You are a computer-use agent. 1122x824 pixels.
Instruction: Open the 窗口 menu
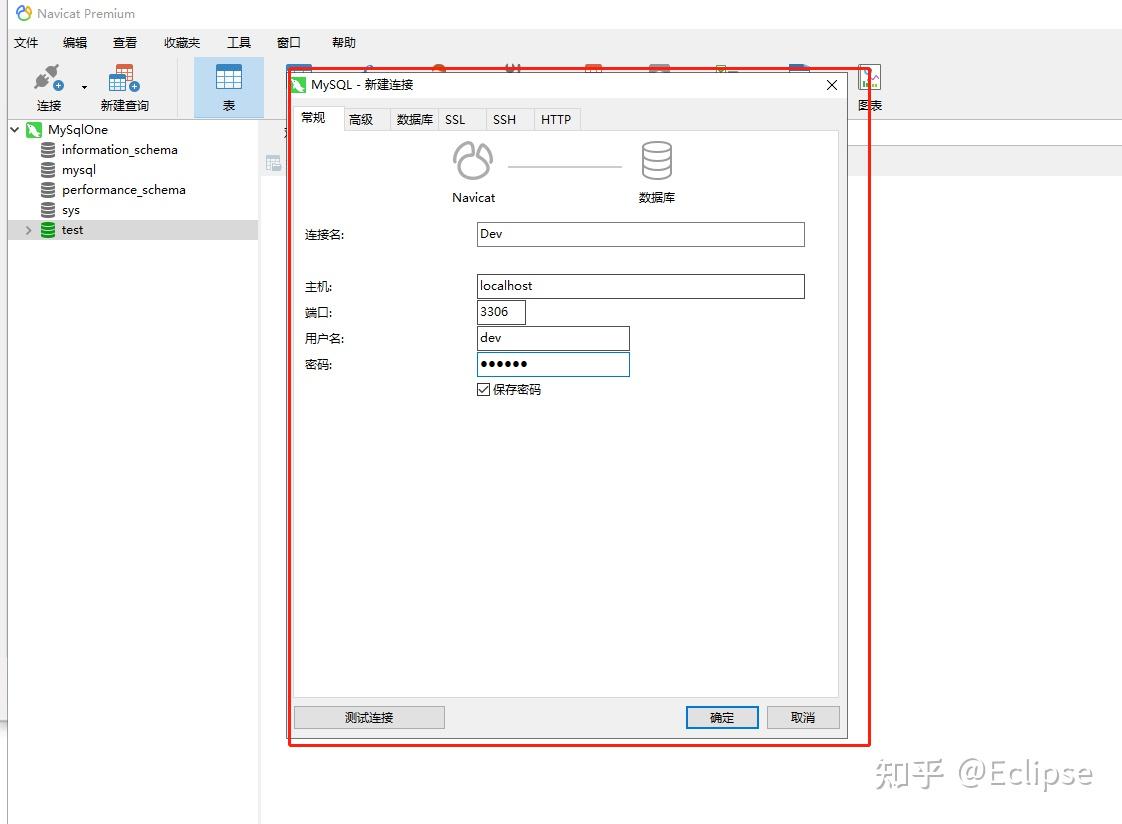(x=288, y=43)
